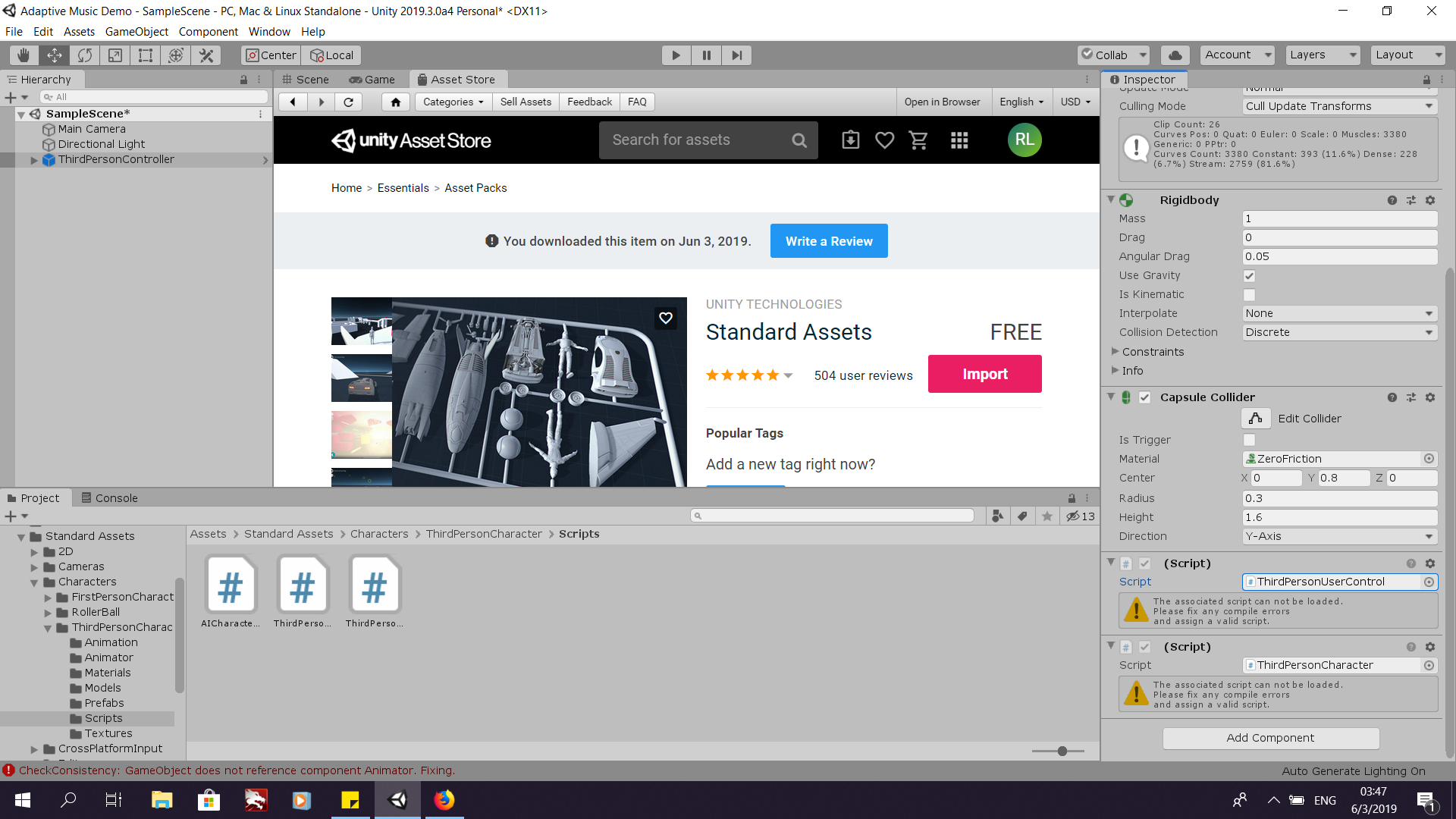Image resolution: width=1456 pixels, height=819 pixels.
Task: Add Standard Assets to favorites
Action: 666,318
